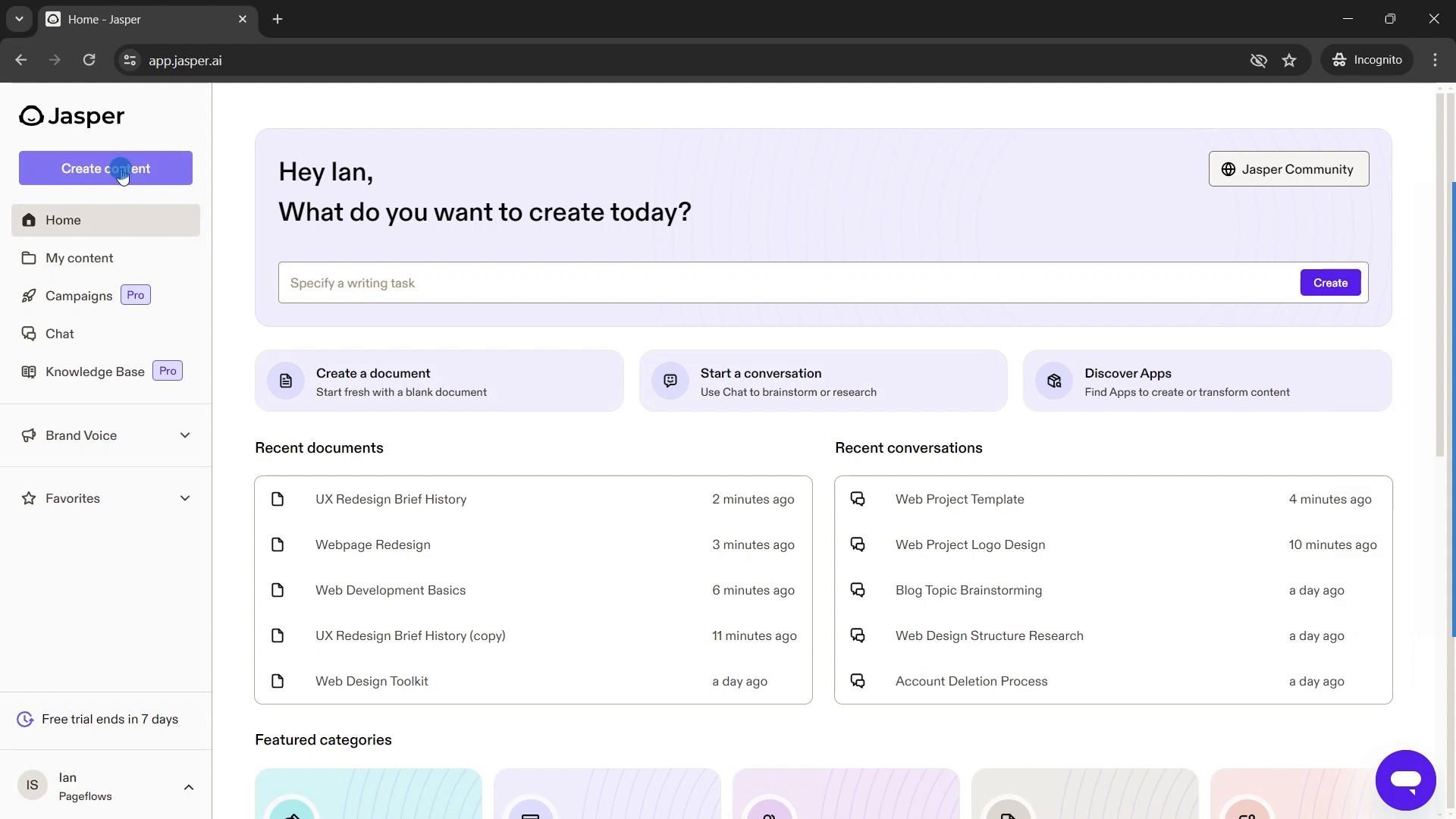
Task: Click the Create content button
Action: click(105, 168)
